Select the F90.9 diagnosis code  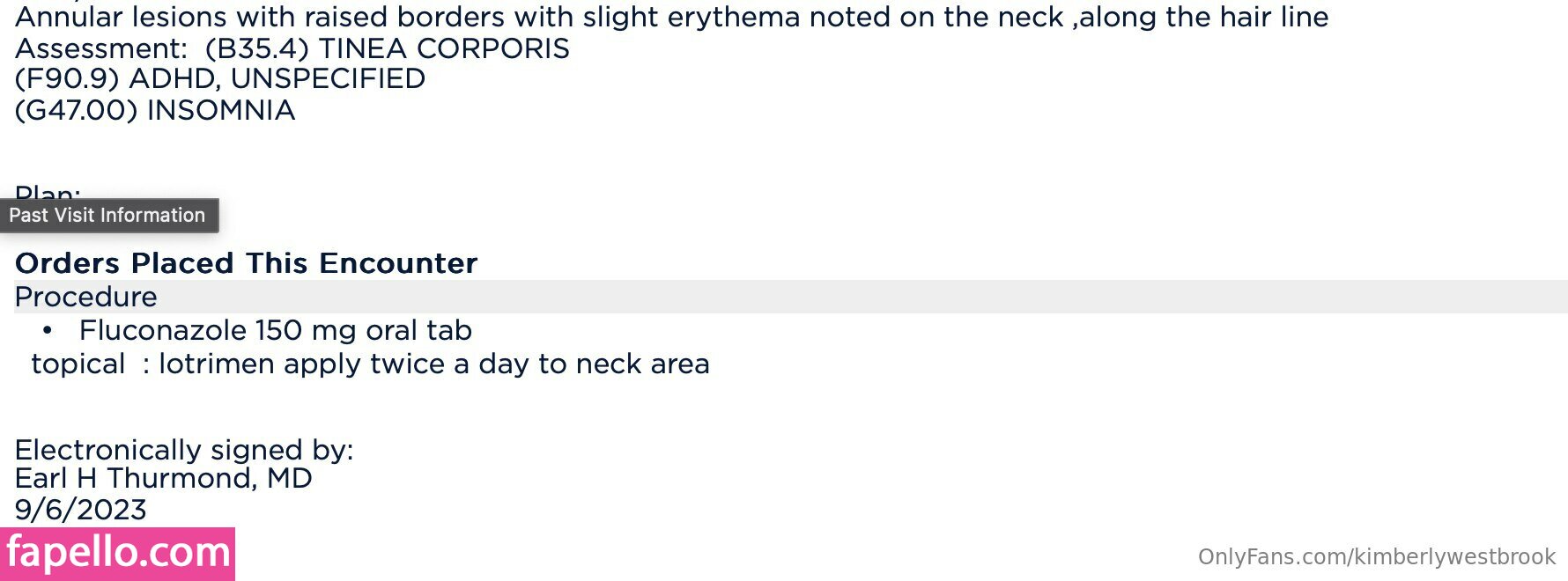67,79
